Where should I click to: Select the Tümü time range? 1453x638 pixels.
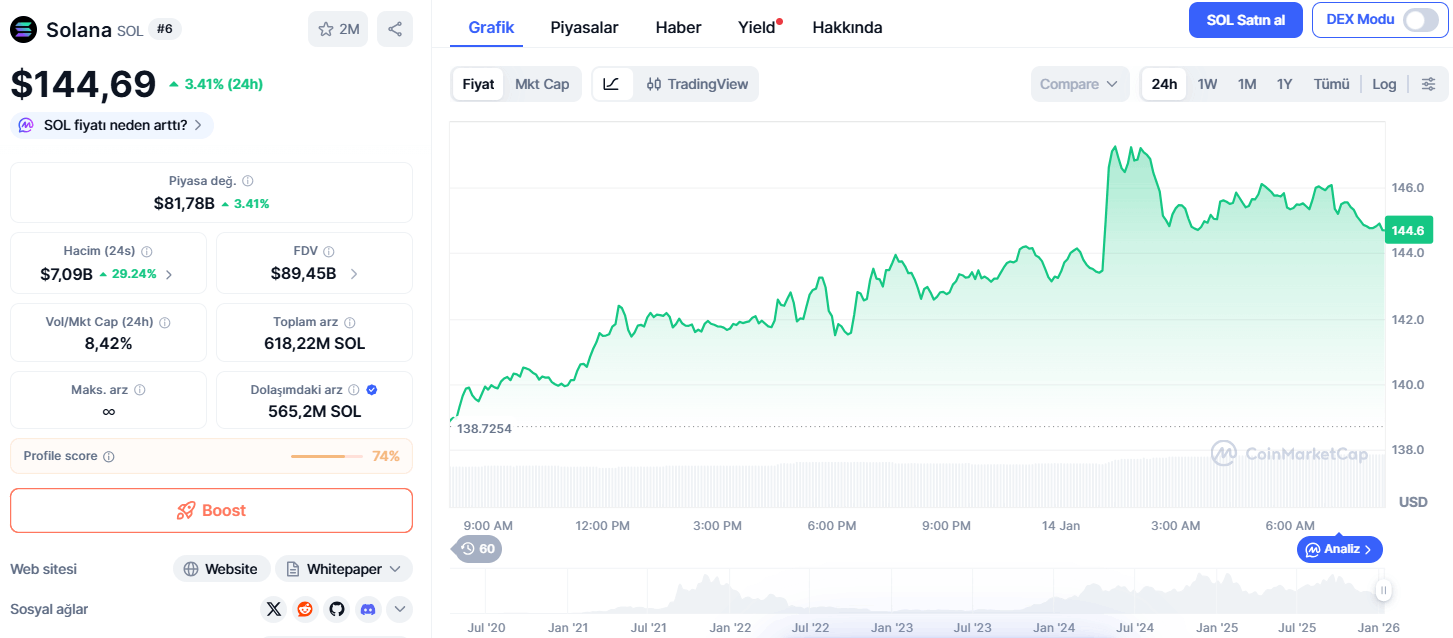point(1331,84)
